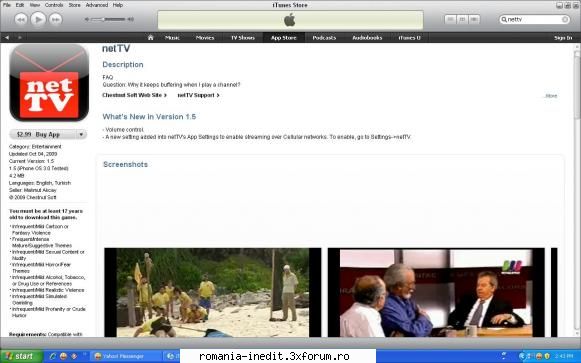This screenshot has height=363, width=581.
Task: Select the list view button
Action: (x=450, y=19)
